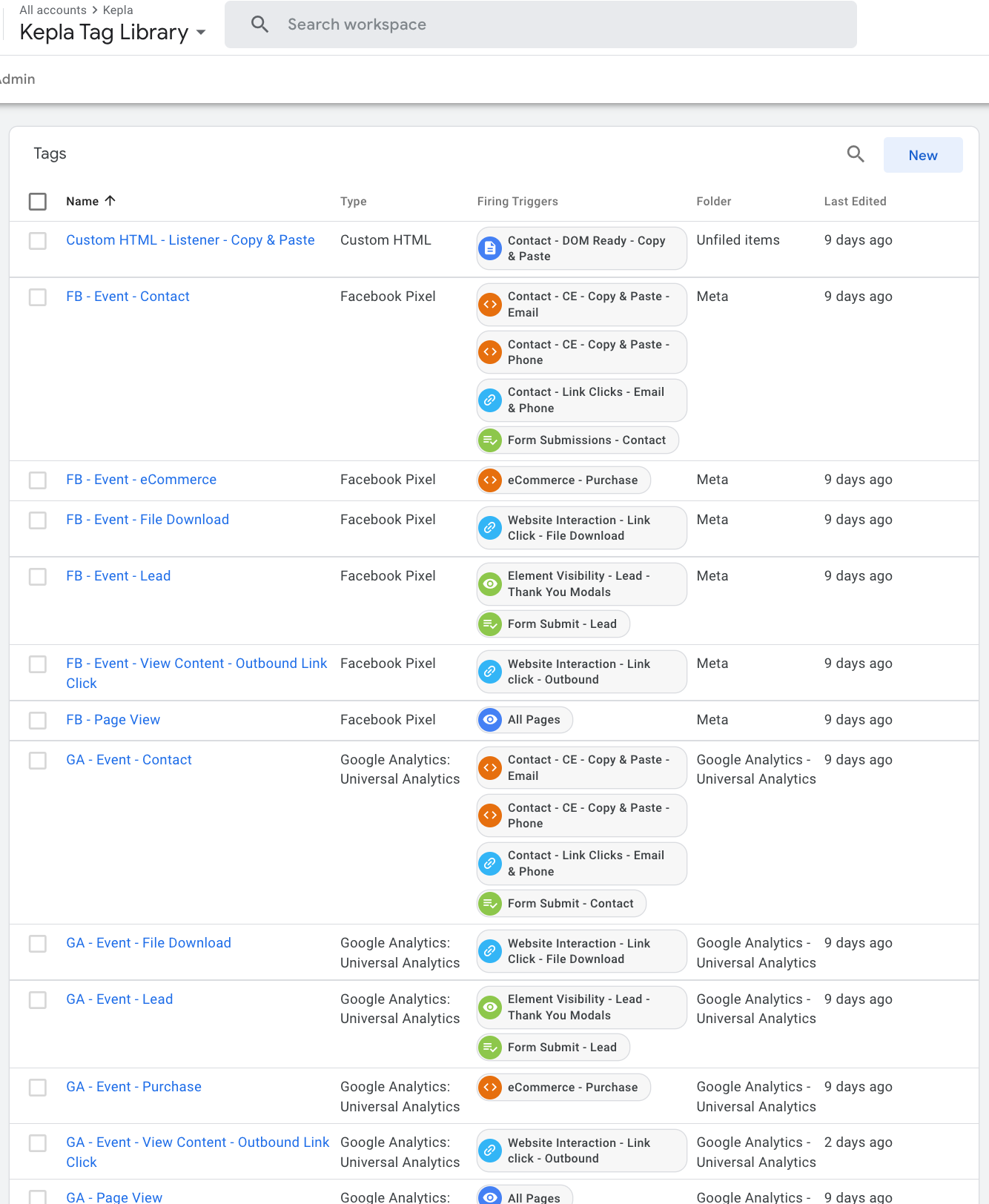The height and width of the screenshot is (1204, 989).
Task: Switch to the Admin tab
Action: coord(17,79)
